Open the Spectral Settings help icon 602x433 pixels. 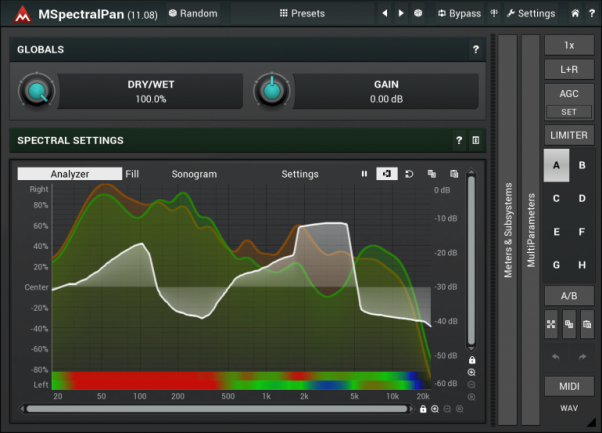(459, 141)
